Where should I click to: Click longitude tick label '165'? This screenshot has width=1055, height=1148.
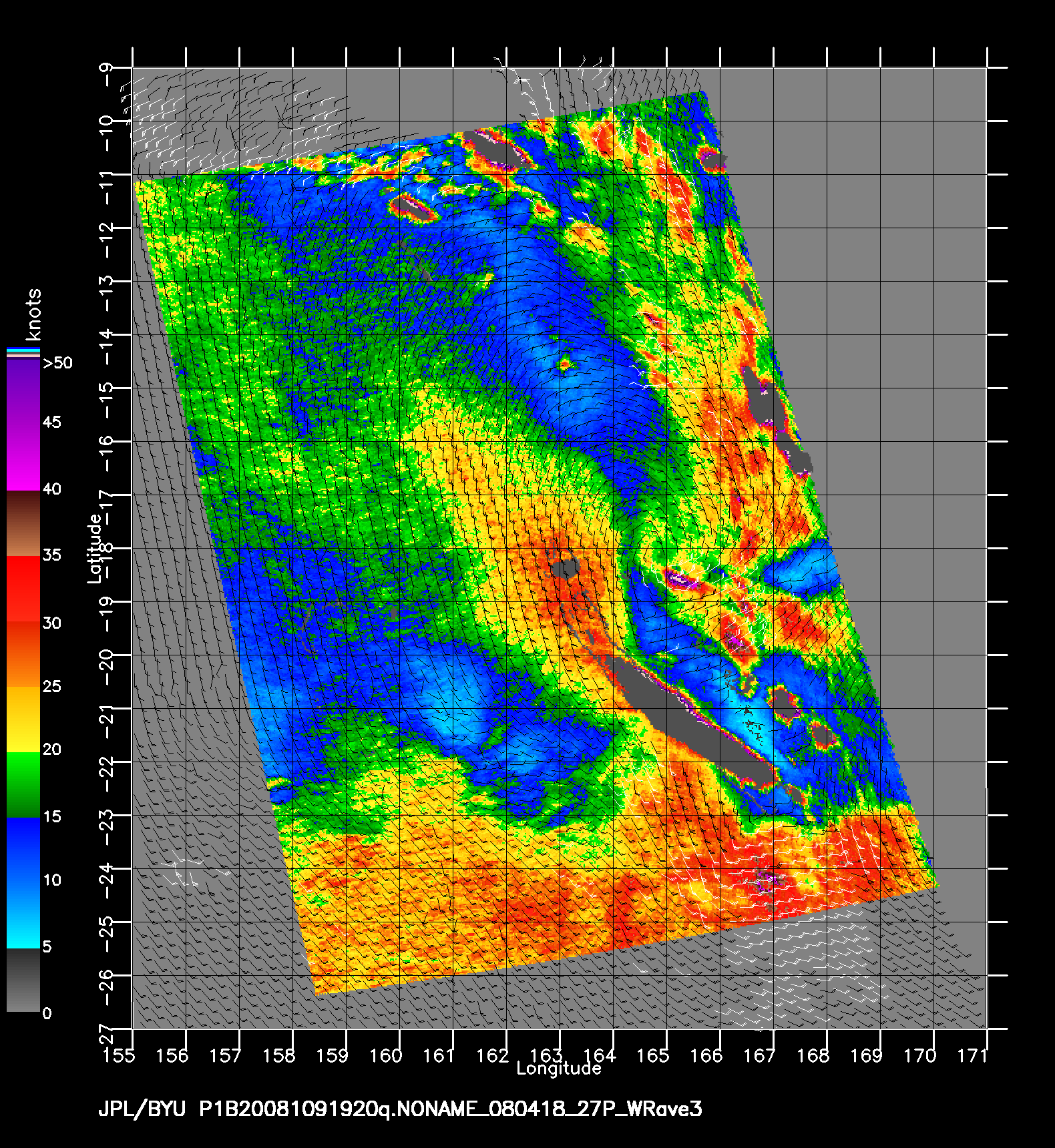[x=652, y=1055]
